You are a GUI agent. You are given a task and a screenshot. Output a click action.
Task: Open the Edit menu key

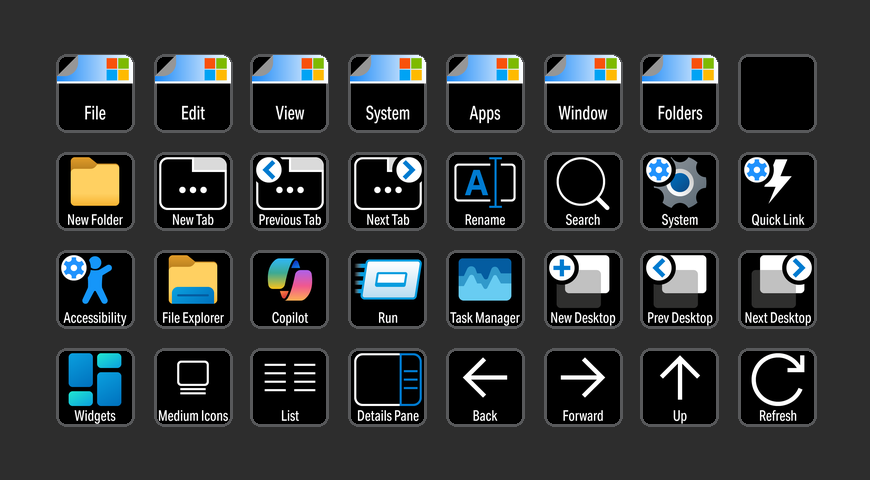click(193, 93)
